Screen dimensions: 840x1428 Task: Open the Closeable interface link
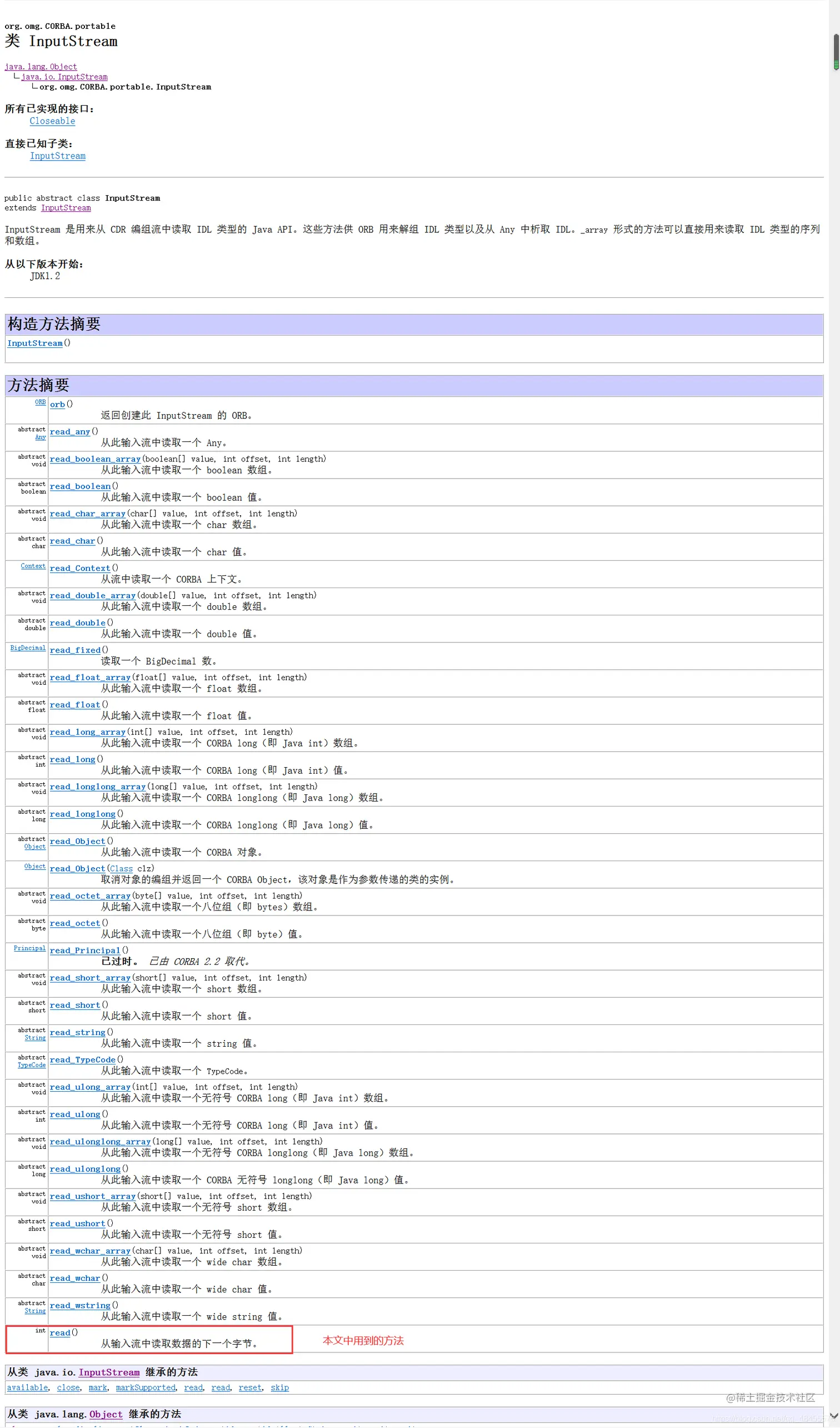coord(52,121)
